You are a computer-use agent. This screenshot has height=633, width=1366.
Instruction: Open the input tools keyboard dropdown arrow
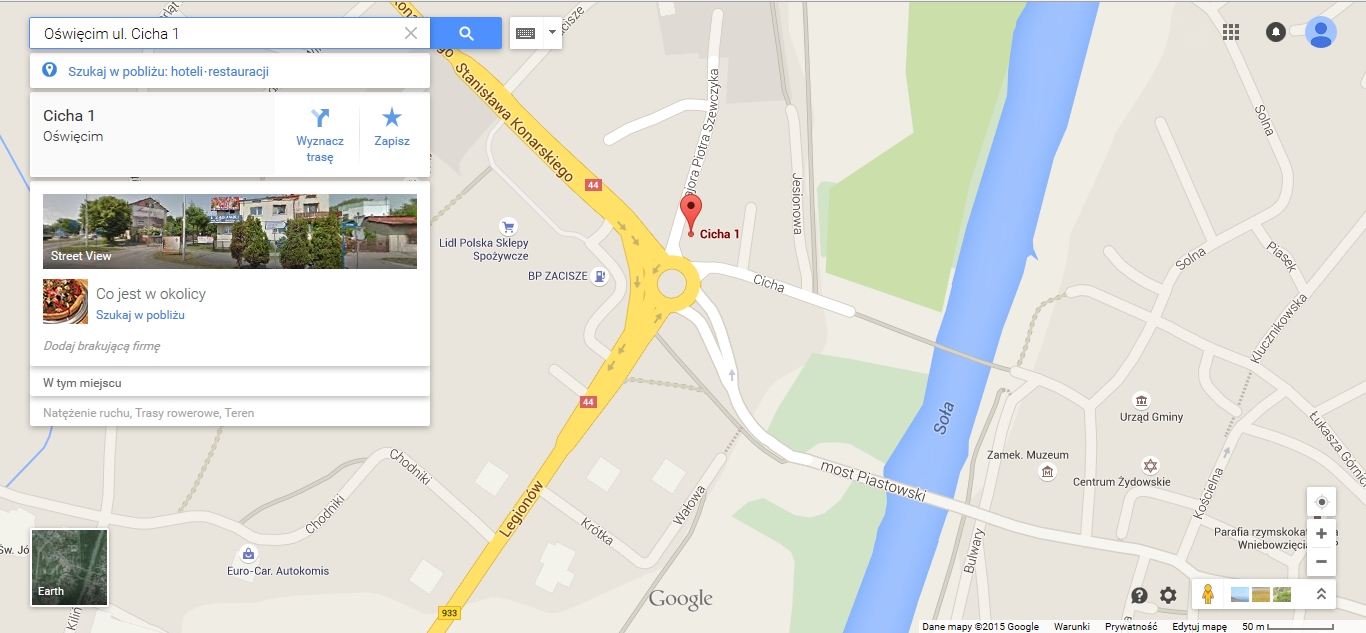pos(552,33)
